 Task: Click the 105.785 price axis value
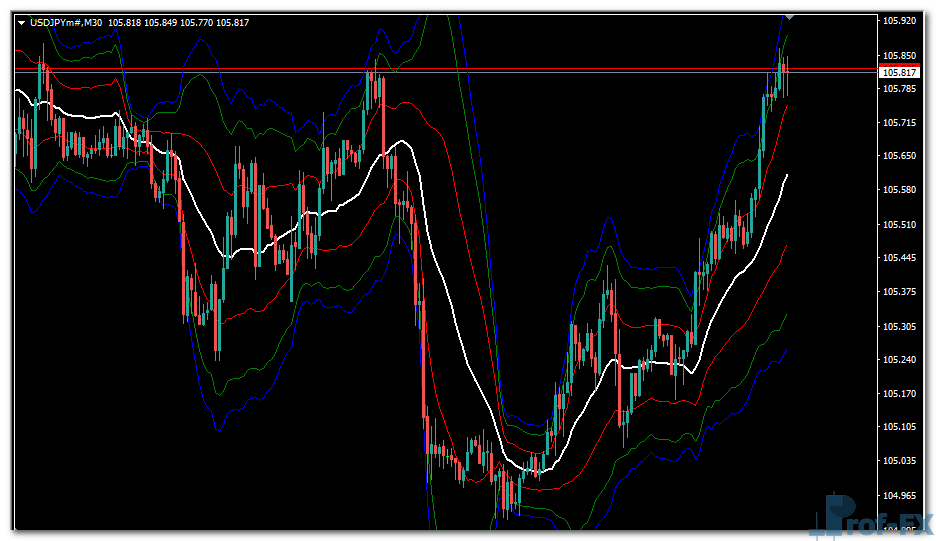(x=900, y=89)
